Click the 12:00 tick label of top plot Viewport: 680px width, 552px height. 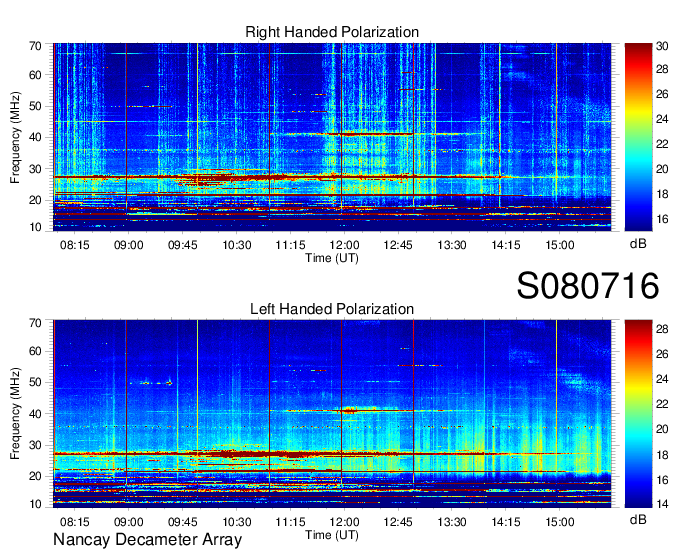[344, 245]
